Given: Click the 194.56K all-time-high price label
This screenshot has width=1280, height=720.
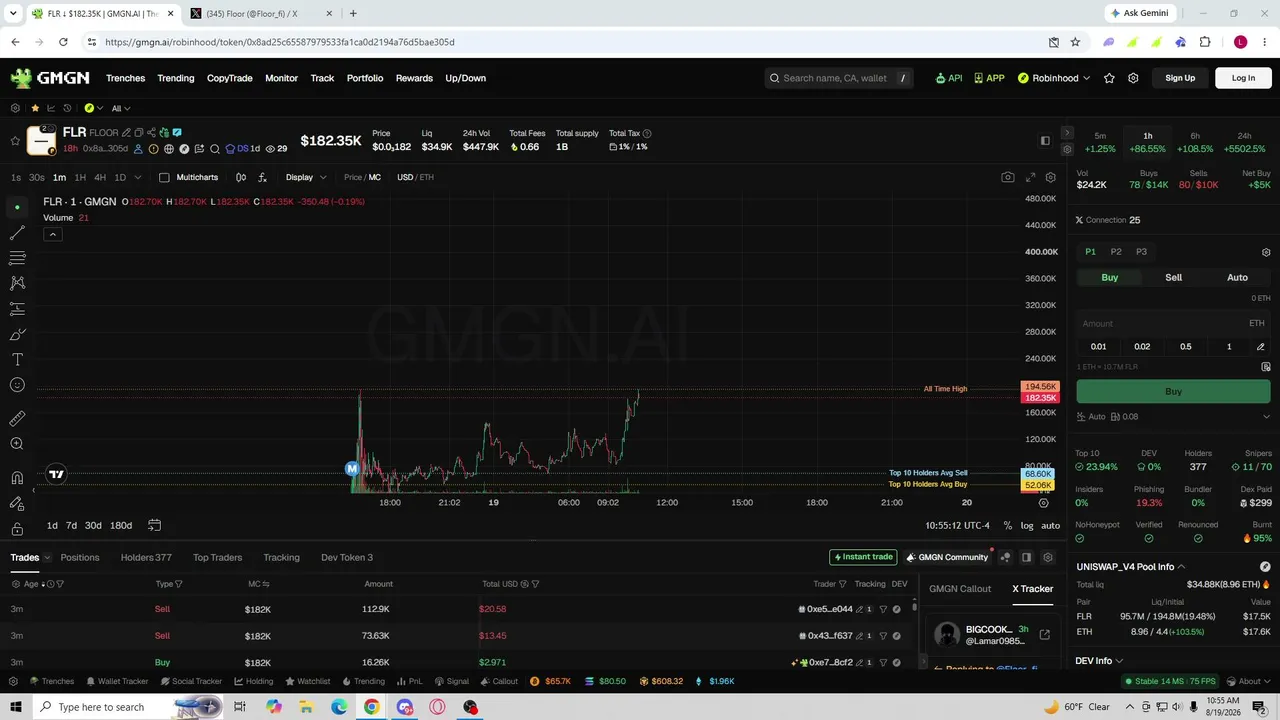Looking at the screenshot, I should [1040, 387].
